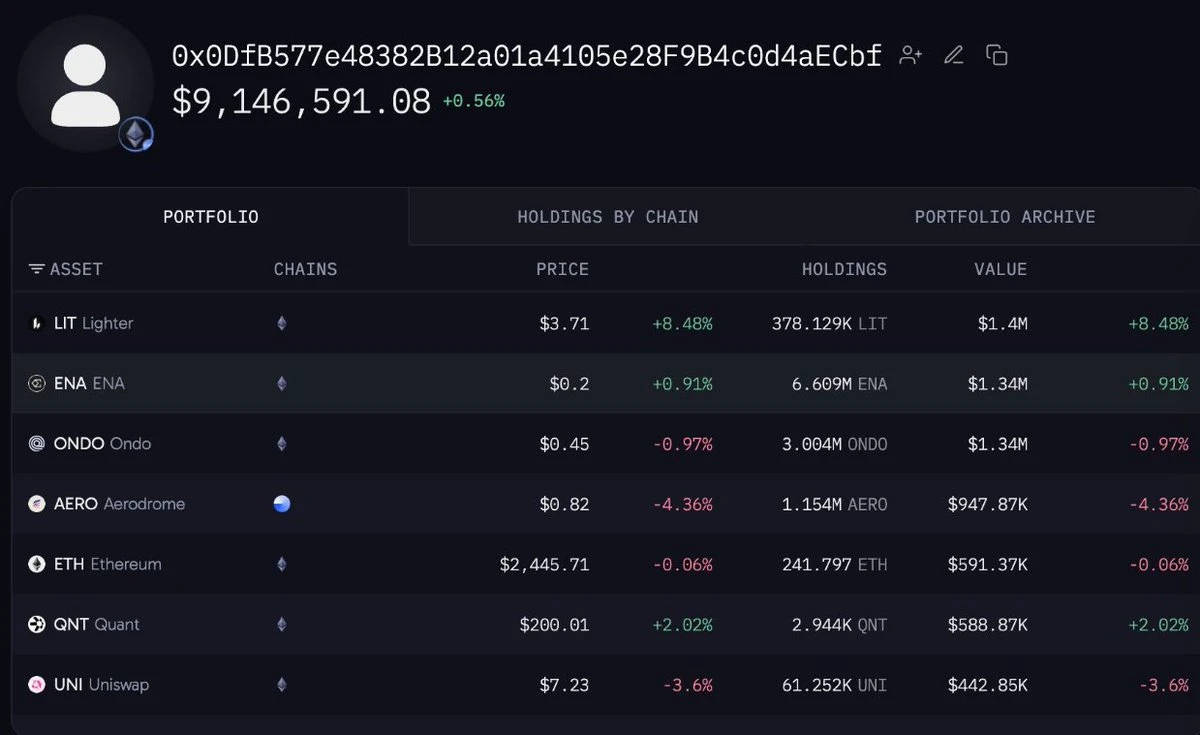
Task: Open the asset filter sort icon
Action: [37, 269]
